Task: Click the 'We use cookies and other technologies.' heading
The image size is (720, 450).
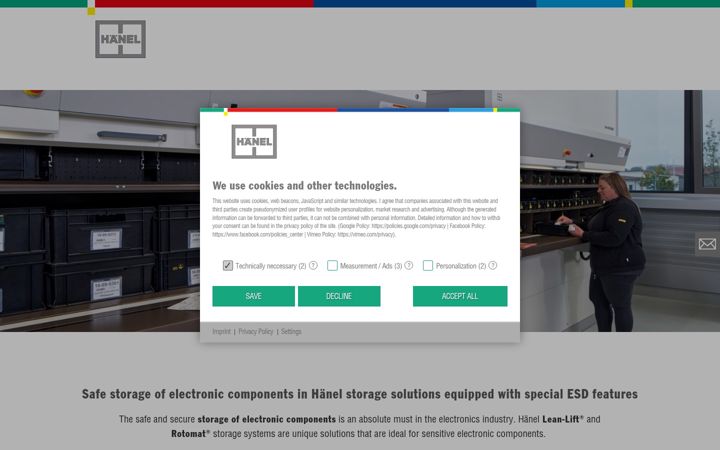Action: 304,186
